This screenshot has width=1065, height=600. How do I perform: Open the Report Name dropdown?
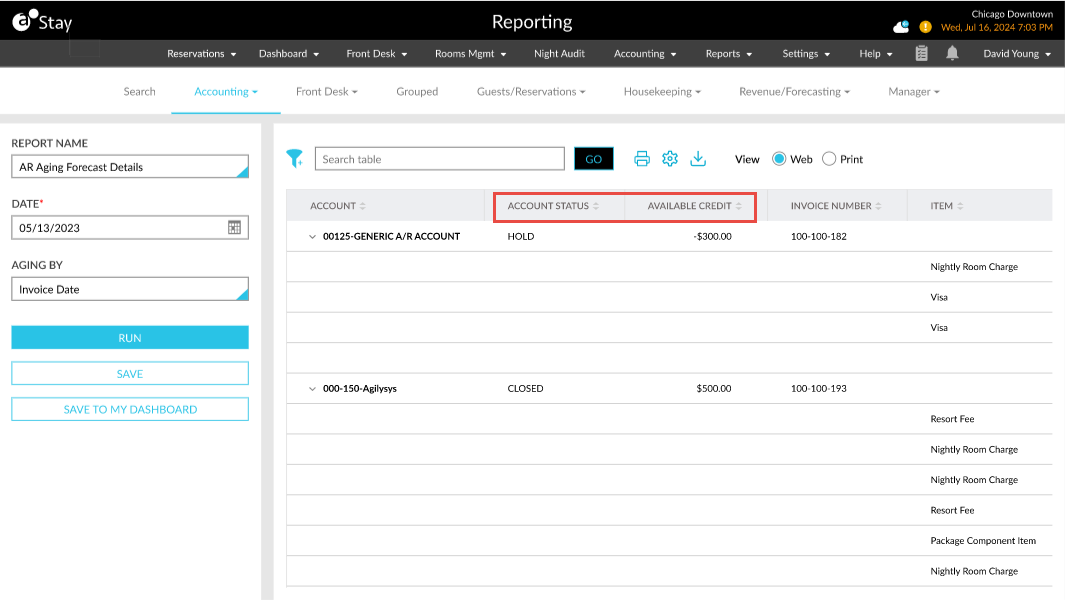point(130,166)
